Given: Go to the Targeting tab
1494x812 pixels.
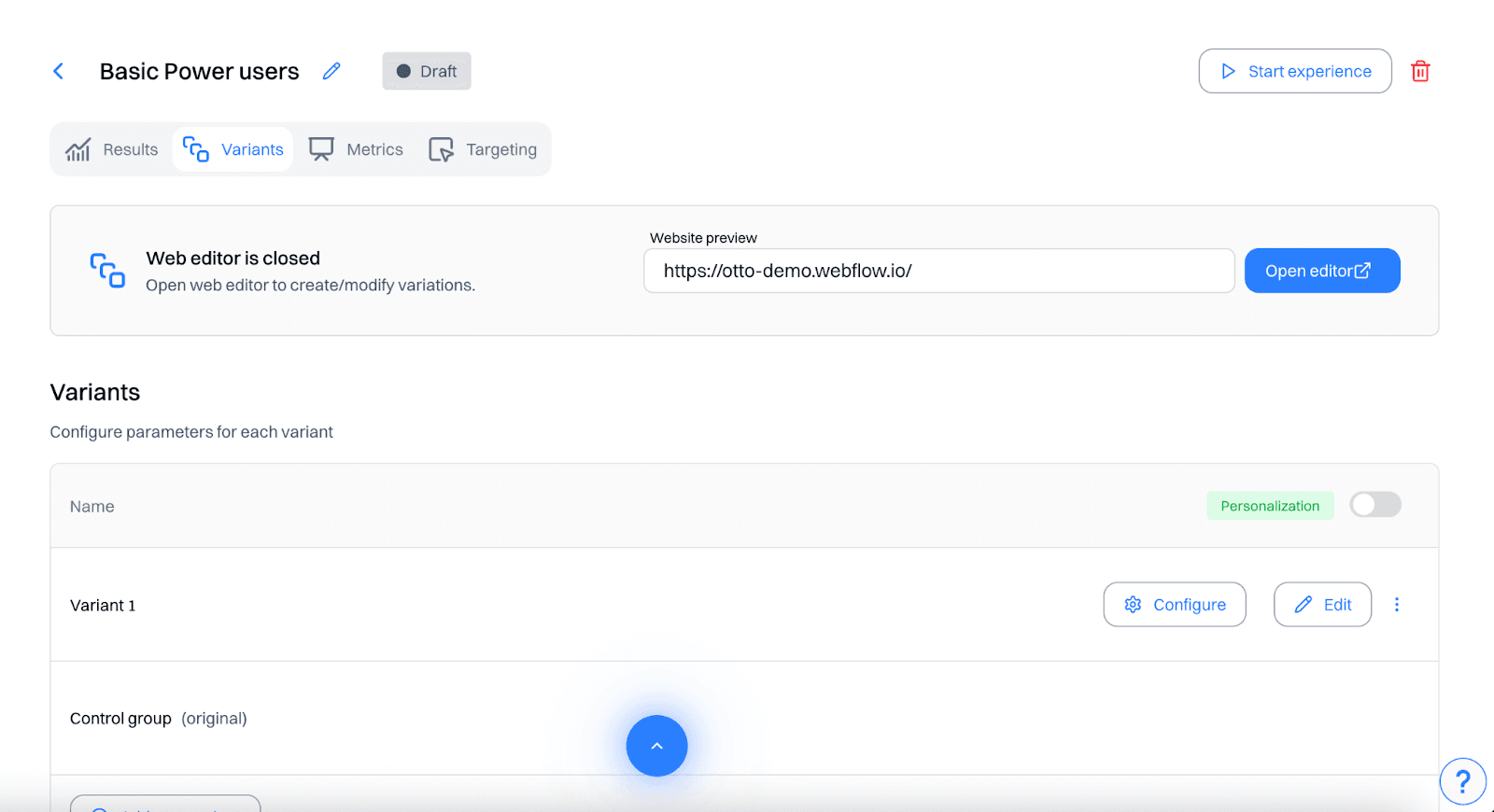Looking at the screenshot, I should pyautogui.click(x=483, y=149).
